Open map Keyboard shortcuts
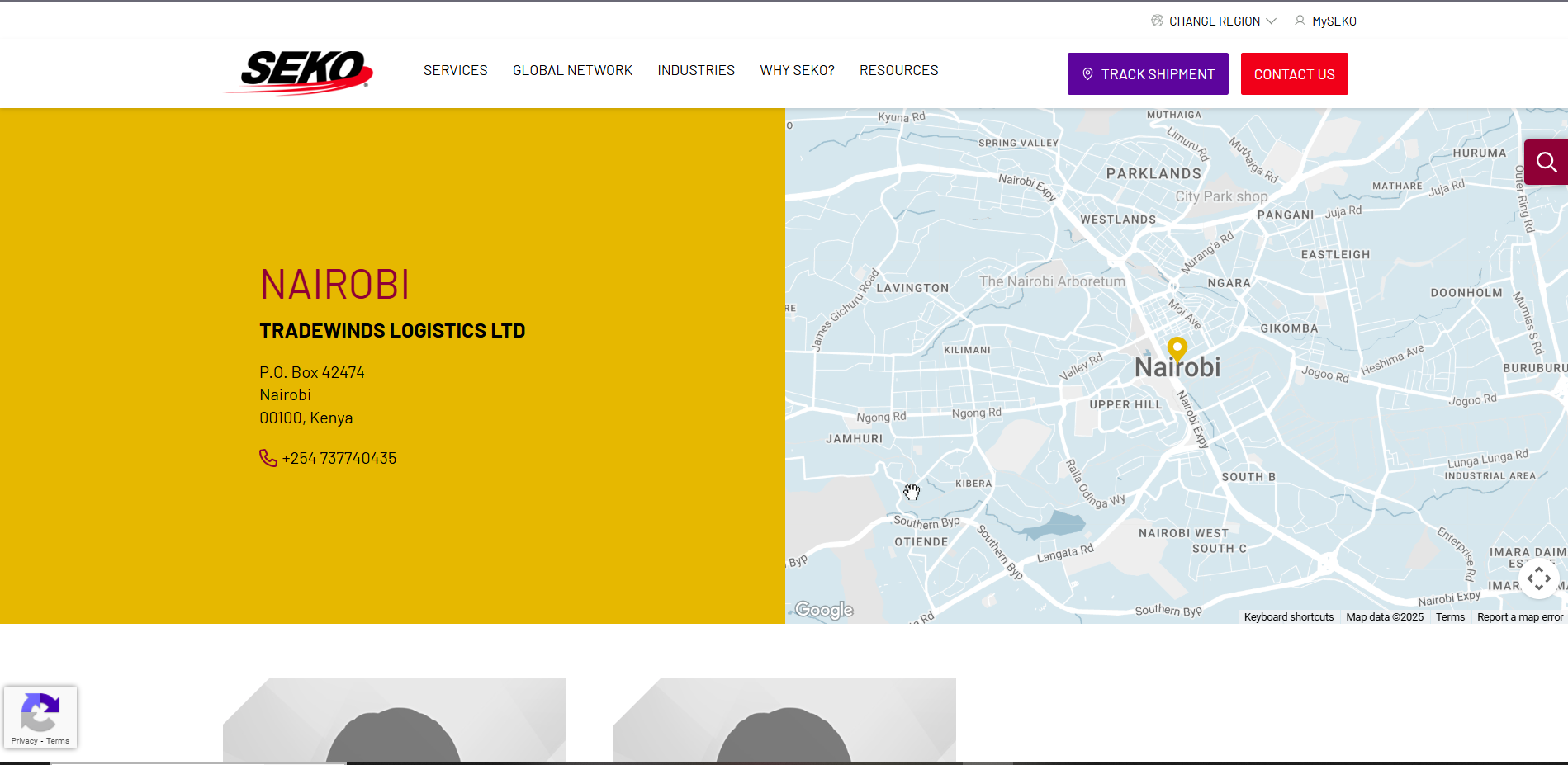Screen dimensions: 1568x765 1289,617
